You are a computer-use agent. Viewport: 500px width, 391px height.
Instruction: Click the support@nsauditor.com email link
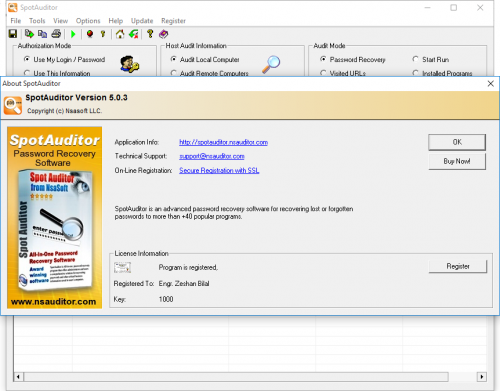click(212, 156)
